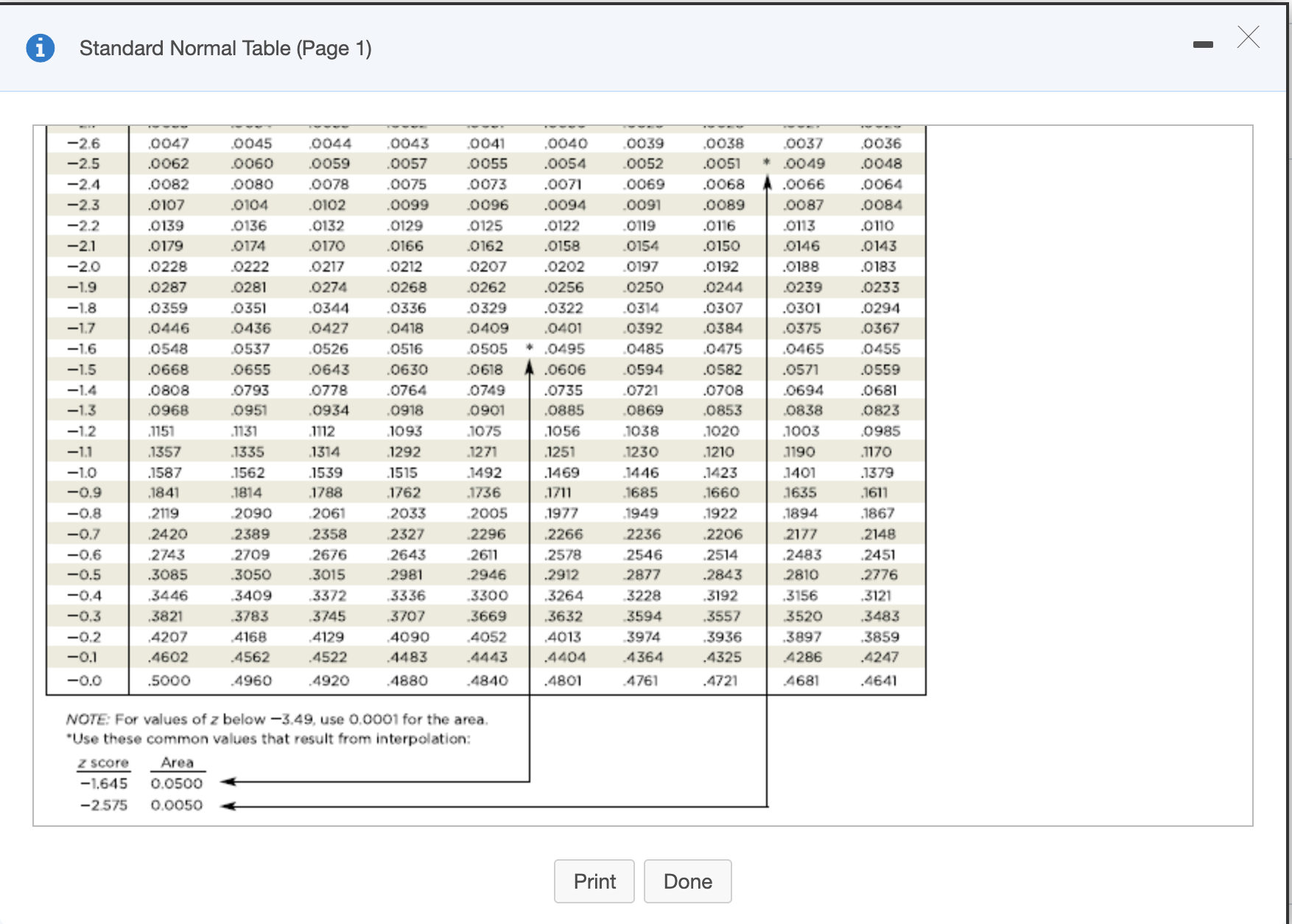
Task: Select the table cell .2420
Action: (x=168, y=535)
